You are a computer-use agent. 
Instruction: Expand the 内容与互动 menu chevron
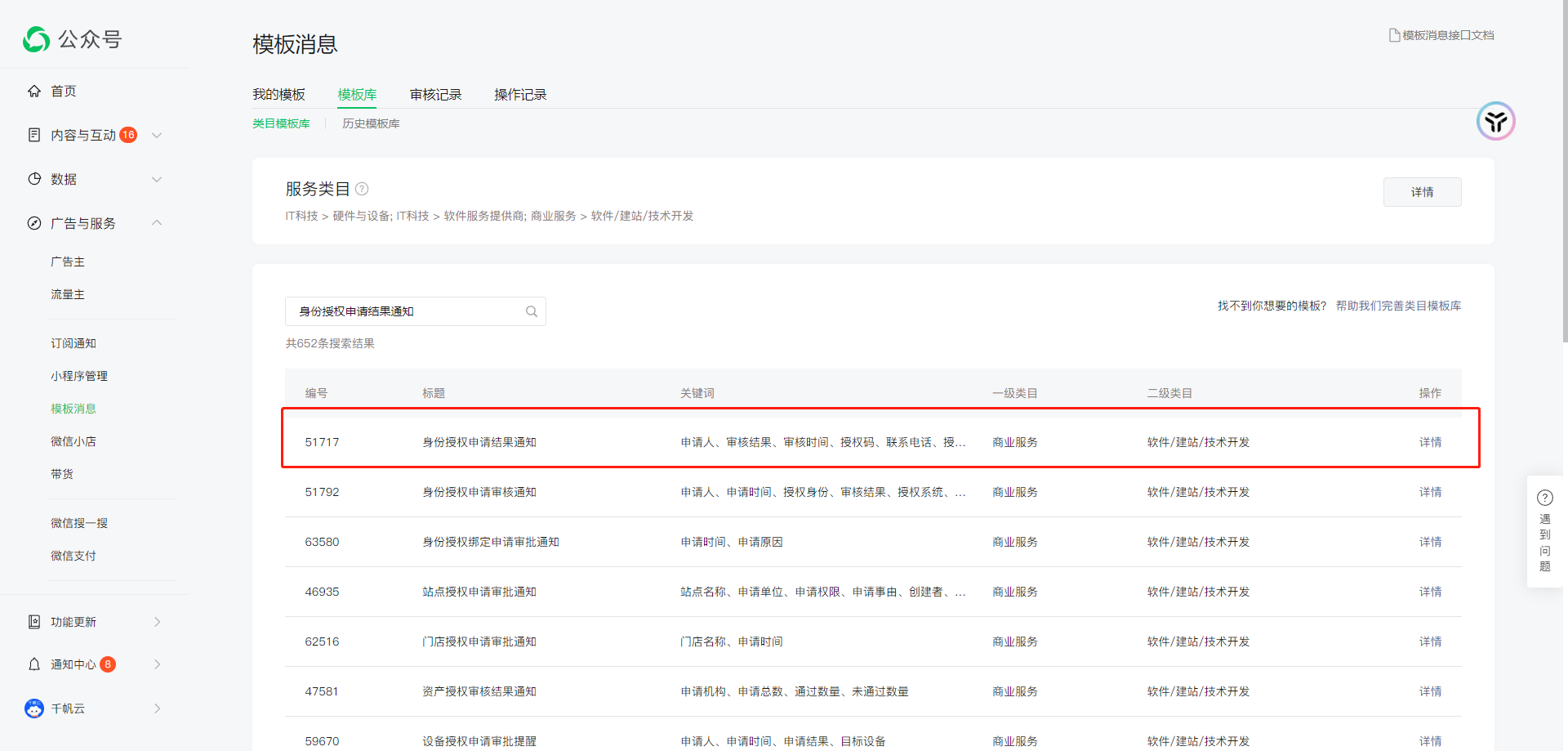click(x=157, y=135)
